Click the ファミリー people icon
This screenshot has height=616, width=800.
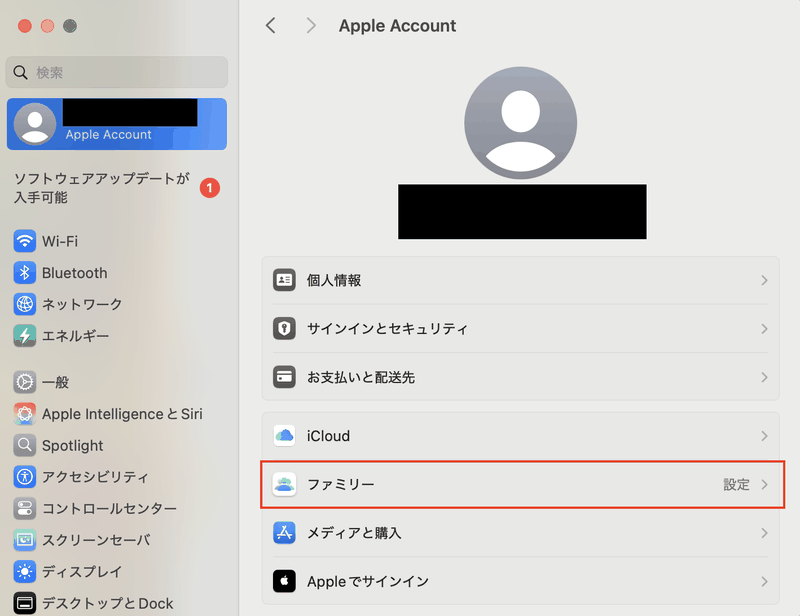tap(284, 484)
